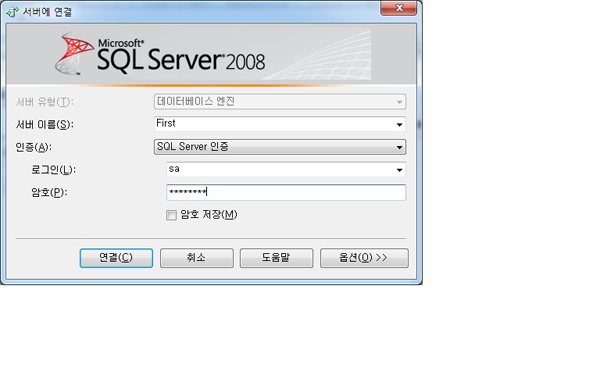Close the 서버에 연결 dialog
Viewport: 600px width, 375px height.
click(399, 8)
